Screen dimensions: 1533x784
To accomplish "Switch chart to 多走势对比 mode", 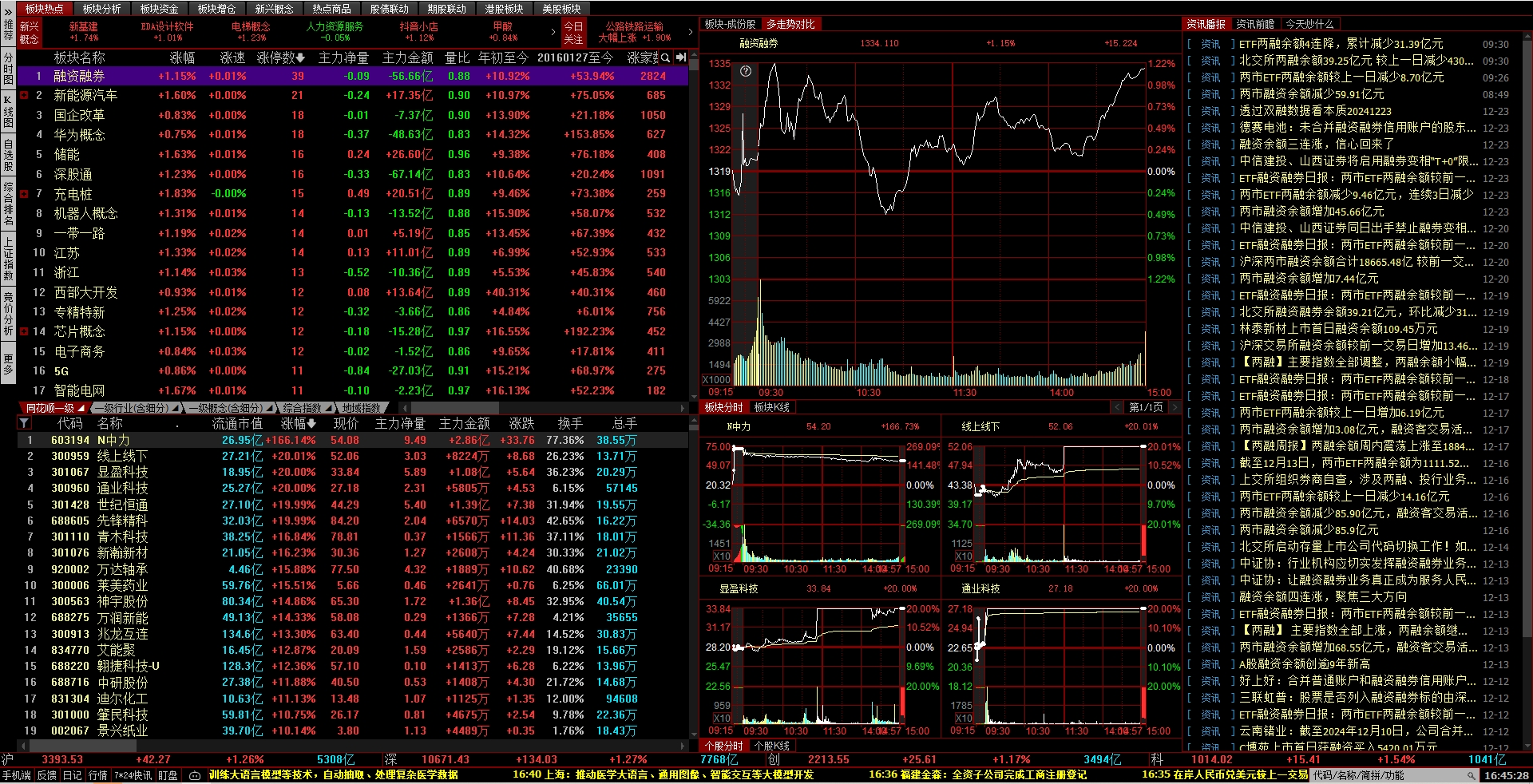I will [x=790, y=25].
